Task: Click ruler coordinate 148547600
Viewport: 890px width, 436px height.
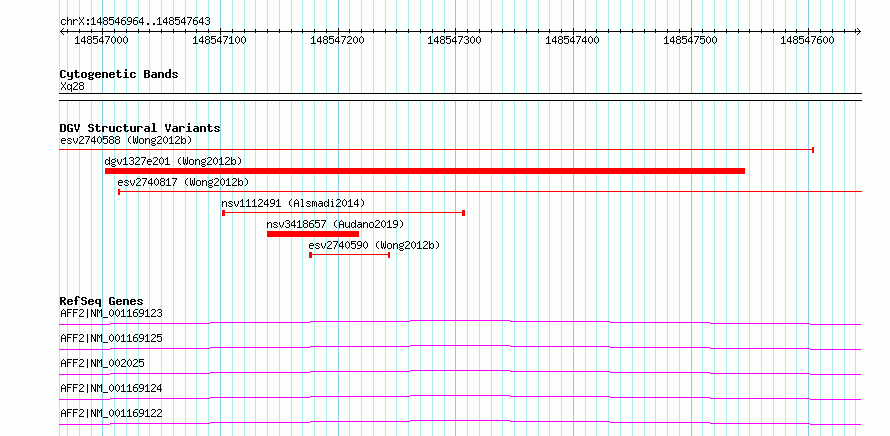Action: pyautogui.click(x=807, y=40)
